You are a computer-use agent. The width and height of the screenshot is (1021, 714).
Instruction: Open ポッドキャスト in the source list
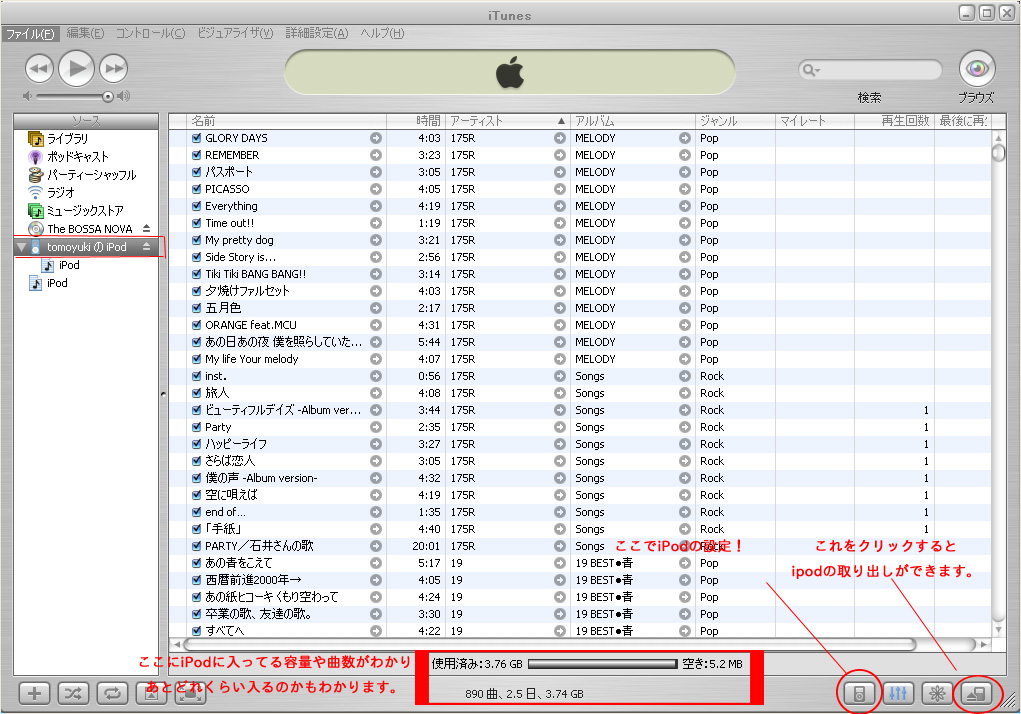77,157
